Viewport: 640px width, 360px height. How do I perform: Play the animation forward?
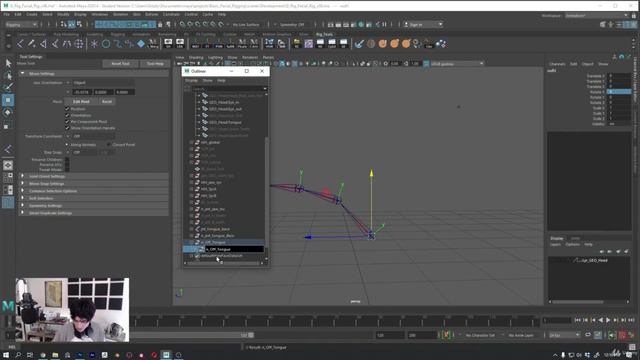click(x=608, y=320)
